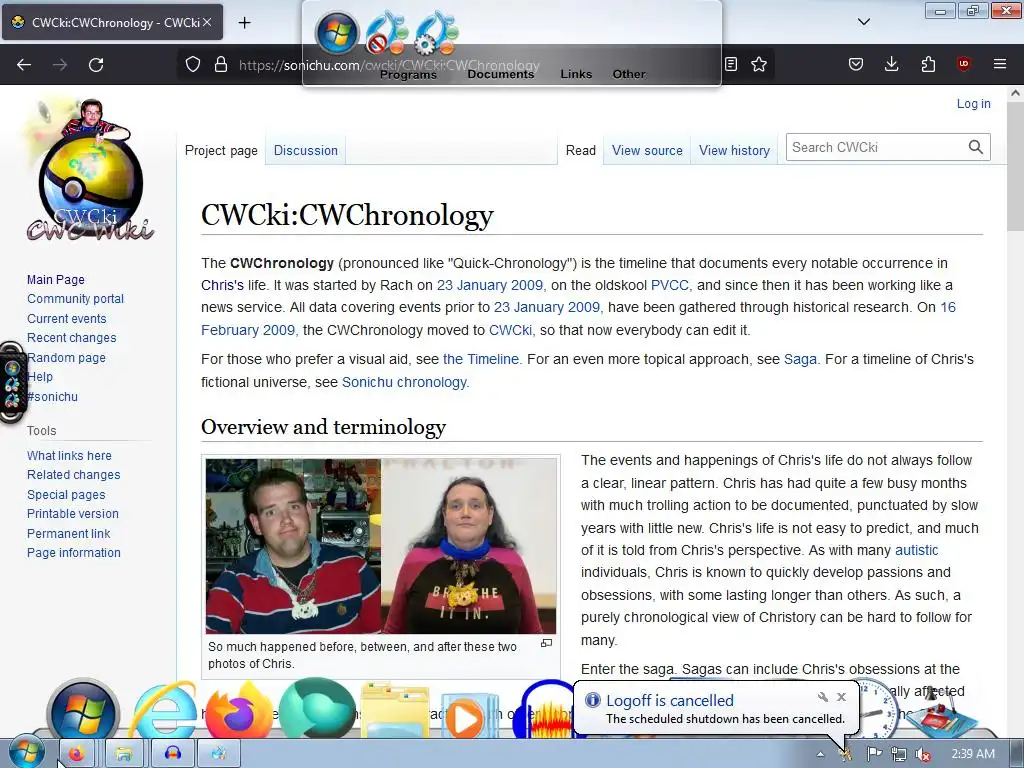Switch to Firefox via taskbar button
This screenshot has width=1024, height=768.
click(x=78, y=754)
